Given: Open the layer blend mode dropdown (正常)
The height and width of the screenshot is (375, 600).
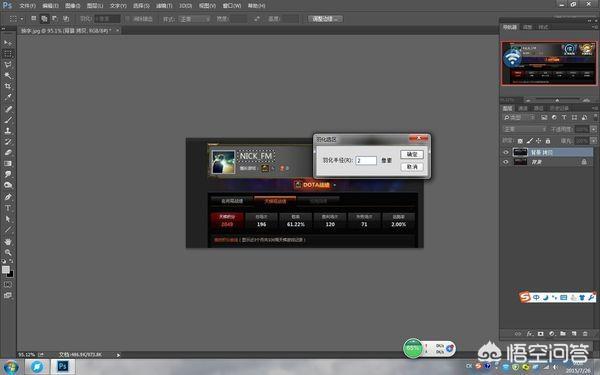Looking at the screenshot, I should pyautogui.click(x=524, y=129).
